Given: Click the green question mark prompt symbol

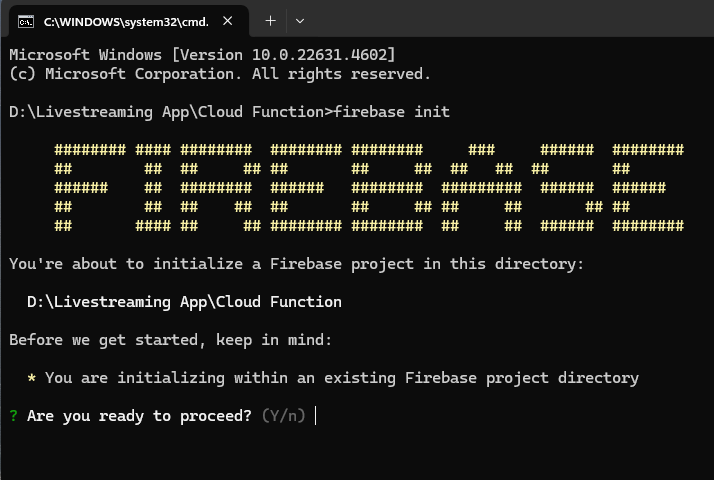Looking at the screenshot, I should click(x=13, y=416).
